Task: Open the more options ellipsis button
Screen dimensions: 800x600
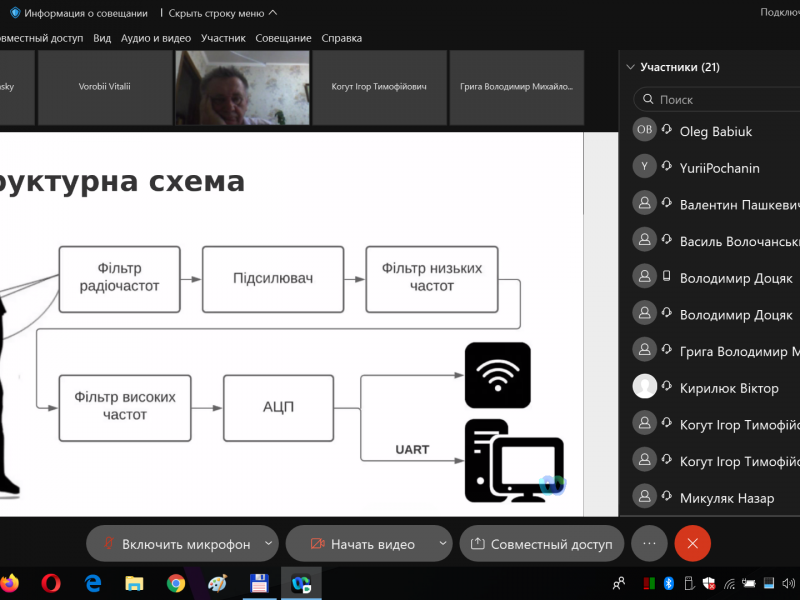Action: 649,544
